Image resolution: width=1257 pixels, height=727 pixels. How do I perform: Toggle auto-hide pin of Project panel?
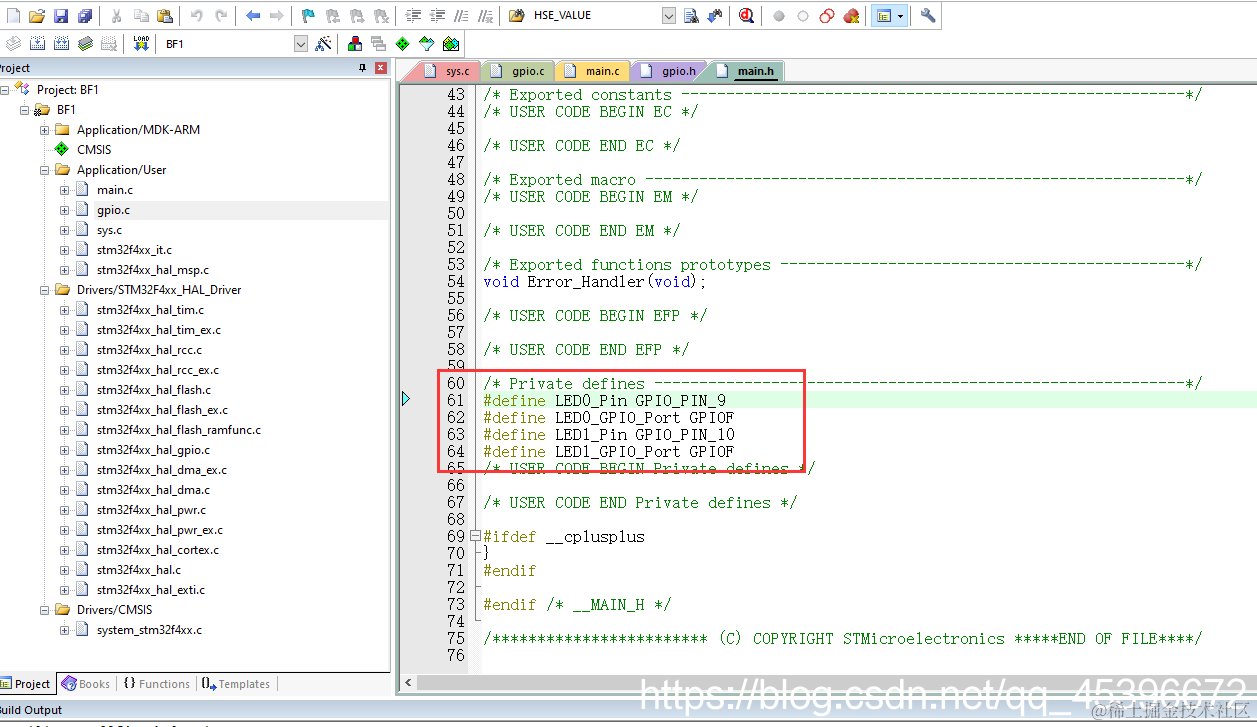(x=363, y=68)
